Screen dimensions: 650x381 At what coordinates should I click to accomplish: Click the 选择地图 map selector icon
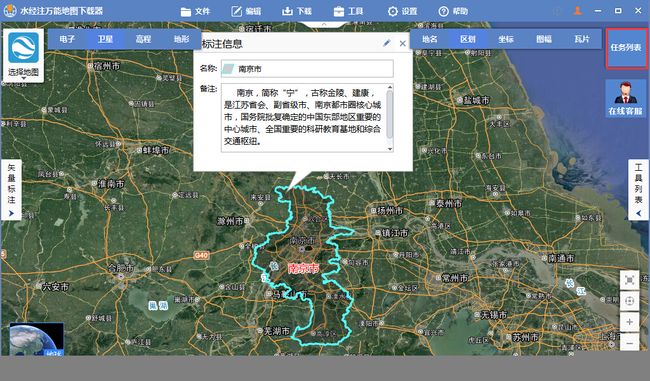[x=23, y=49]
